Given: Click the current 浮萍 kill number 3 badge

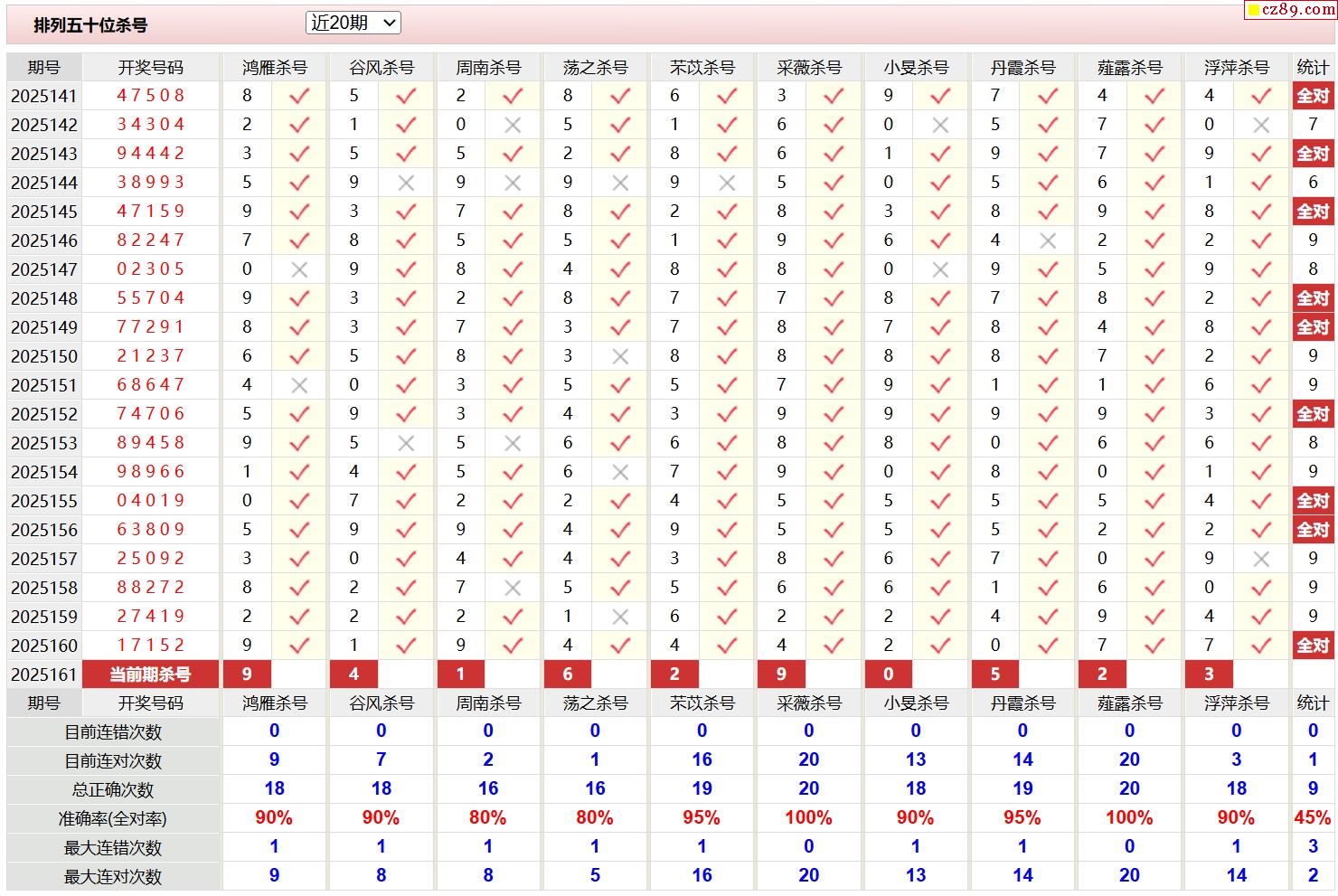Looking at the screenshot, I should (x=1209, y=674).
